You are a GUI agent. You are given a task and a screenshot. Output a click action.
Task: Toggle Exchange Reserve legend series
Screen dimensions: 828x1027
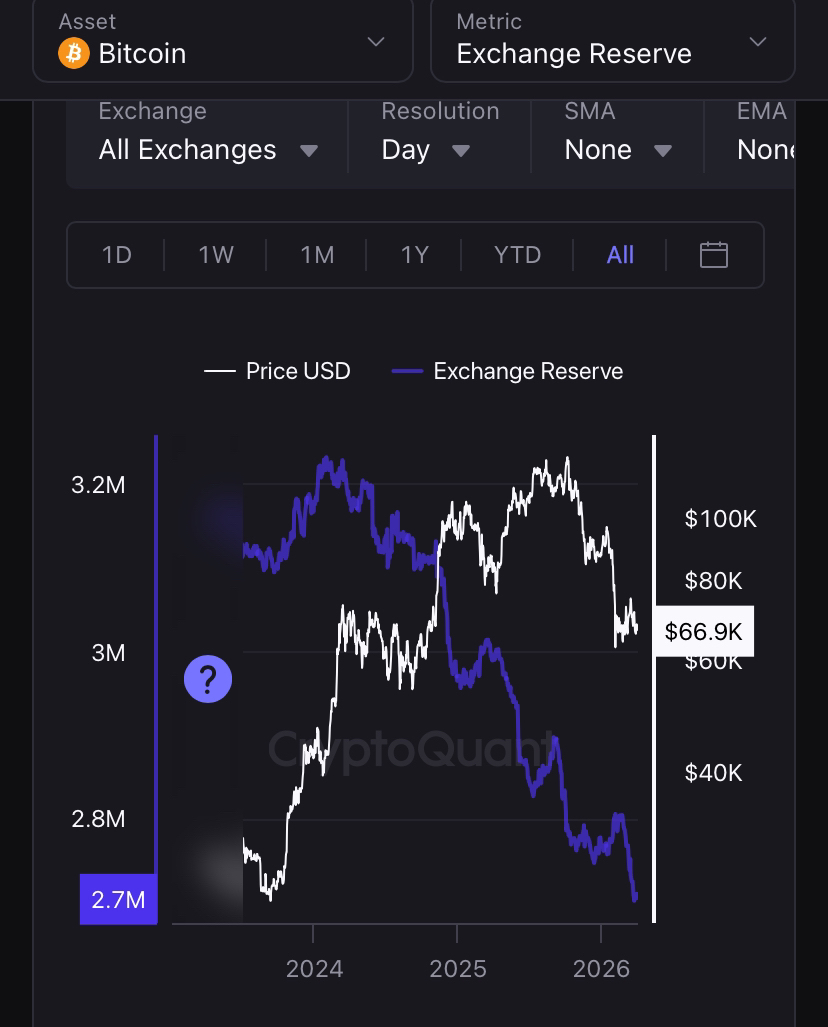coord(507,371)
